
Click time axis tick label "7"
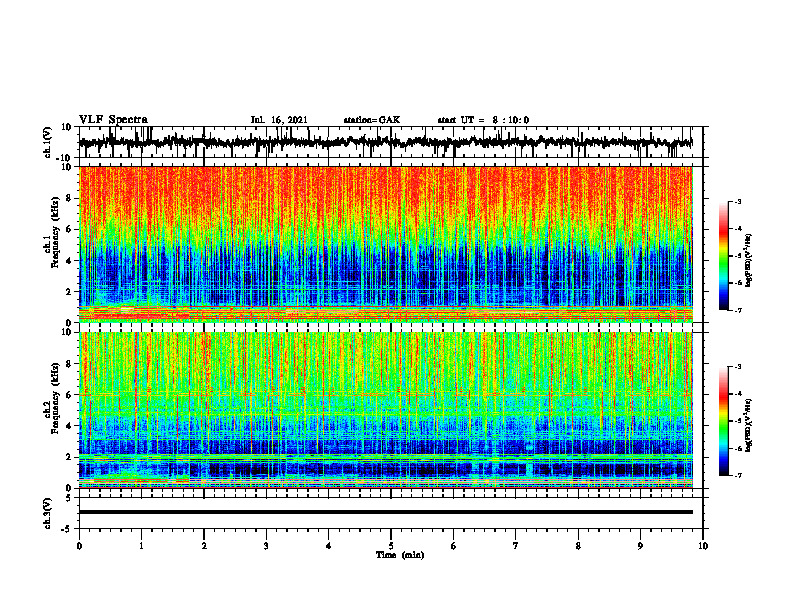516,545
